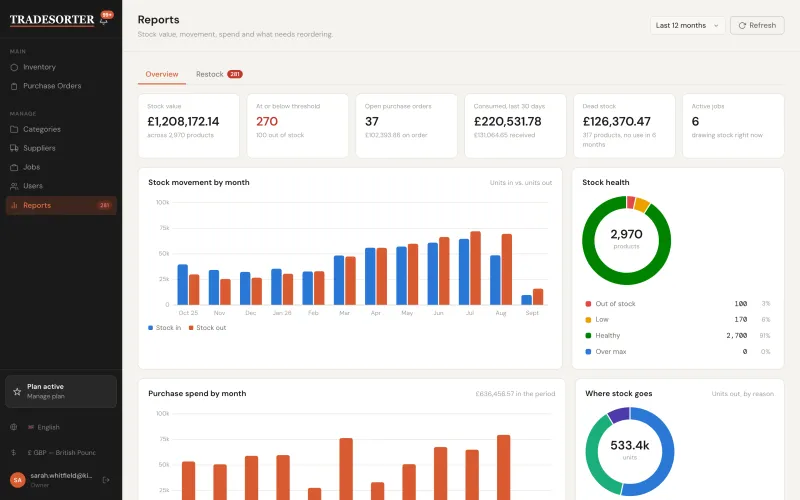The image size is (800, 500).
Task: Open Jobs in the sidebar
Action: pos(61,167)
